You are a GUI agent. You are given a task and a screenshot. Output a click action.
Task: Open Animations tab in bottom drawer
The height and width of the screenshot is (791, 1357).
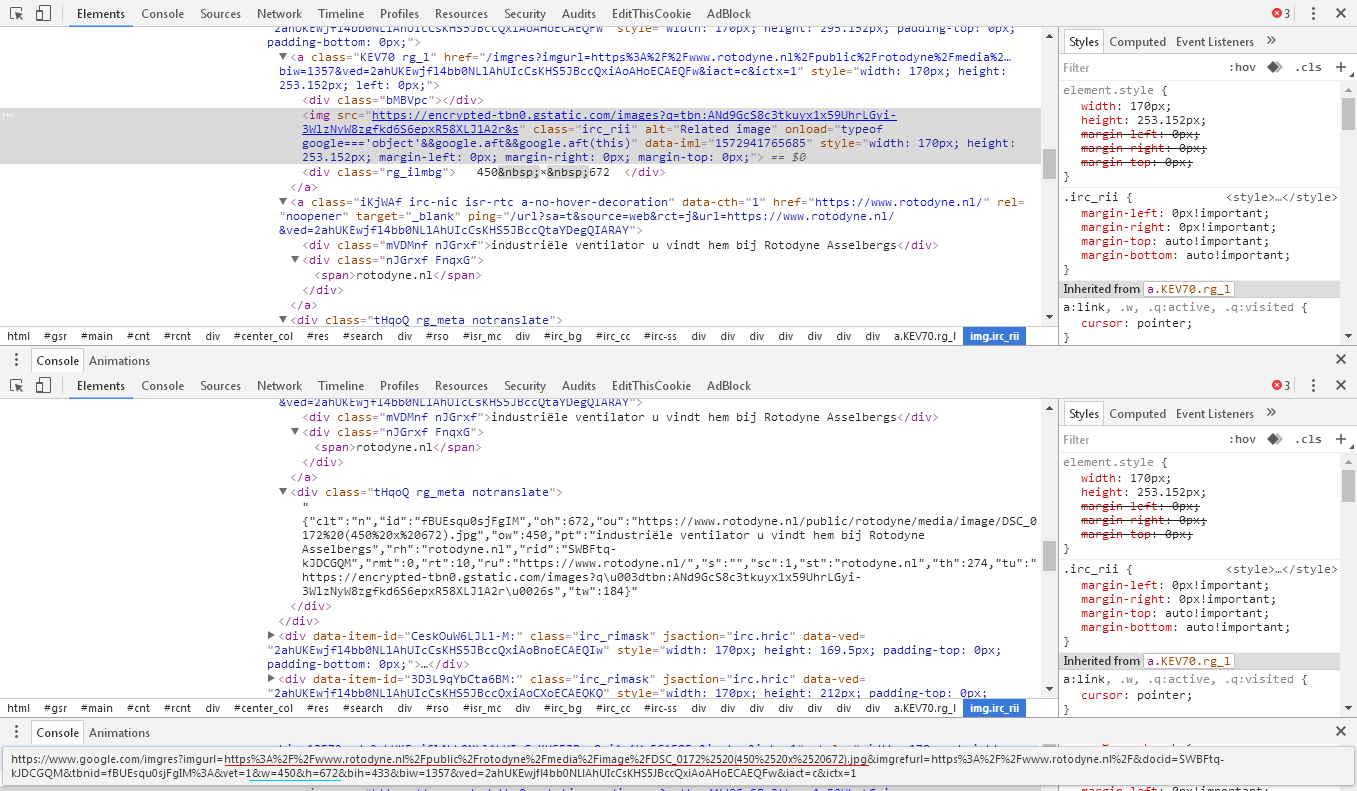click(x=119, y=732)
